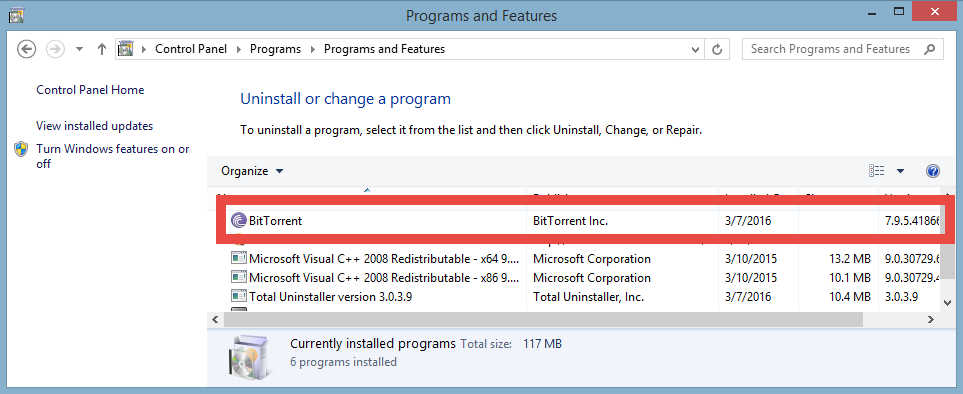
Task: Expand the view options dropdown arrow
Action: tap(900, 171)
